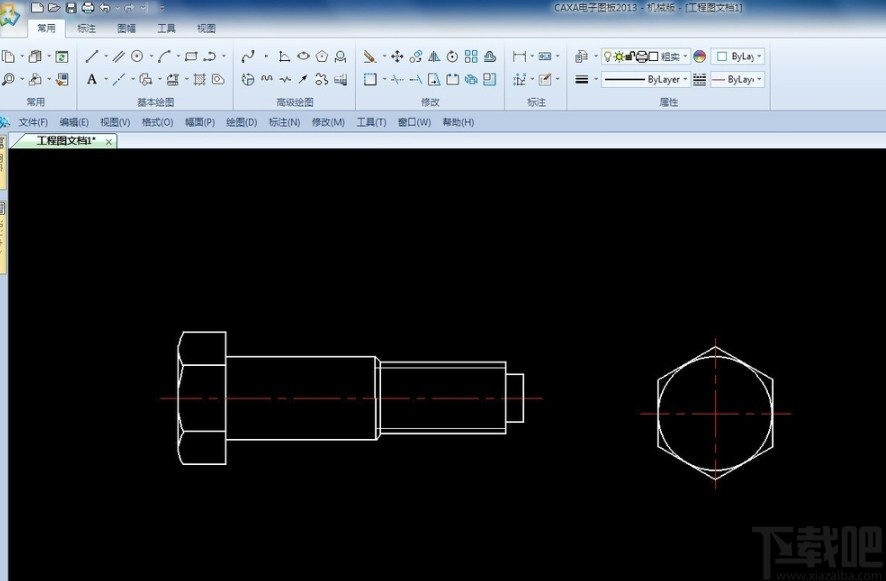Image resolution: width=886 pixels, height=581 pixels.
Task: Open the 窗口(W) menu
Action: pyautogui.click(x=414, y=122)
